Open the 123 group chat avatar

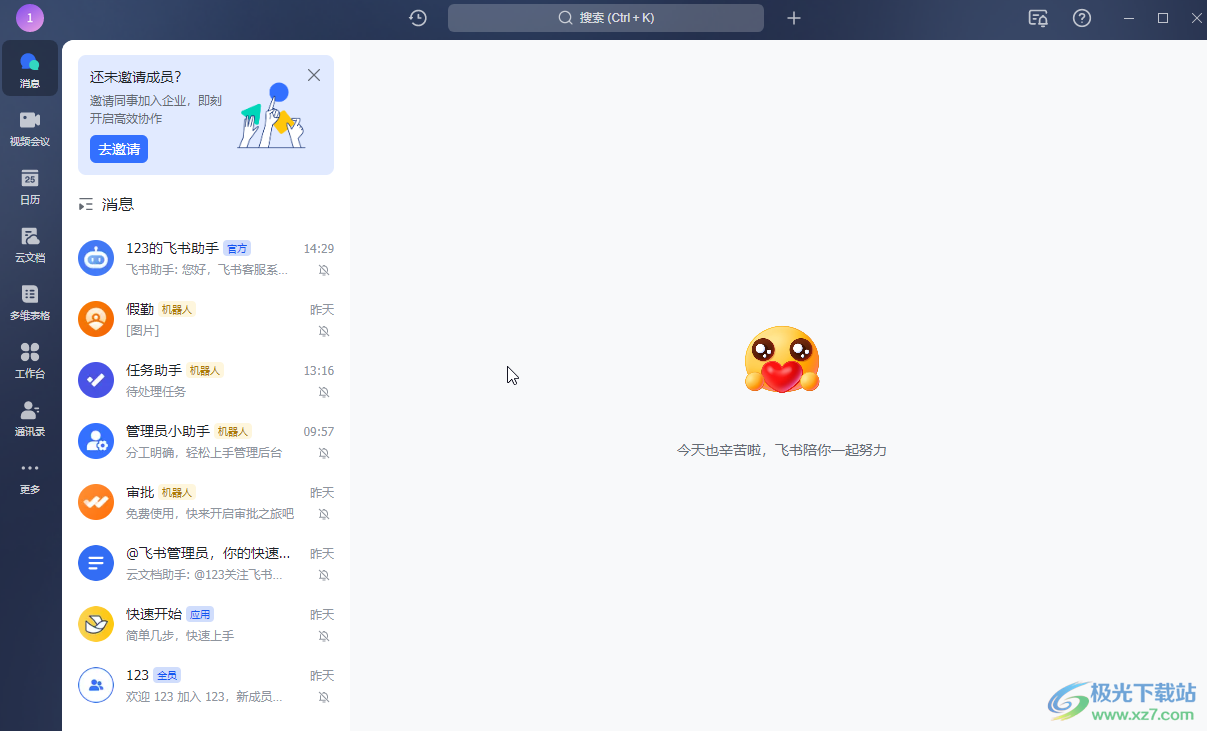[96, 685]
